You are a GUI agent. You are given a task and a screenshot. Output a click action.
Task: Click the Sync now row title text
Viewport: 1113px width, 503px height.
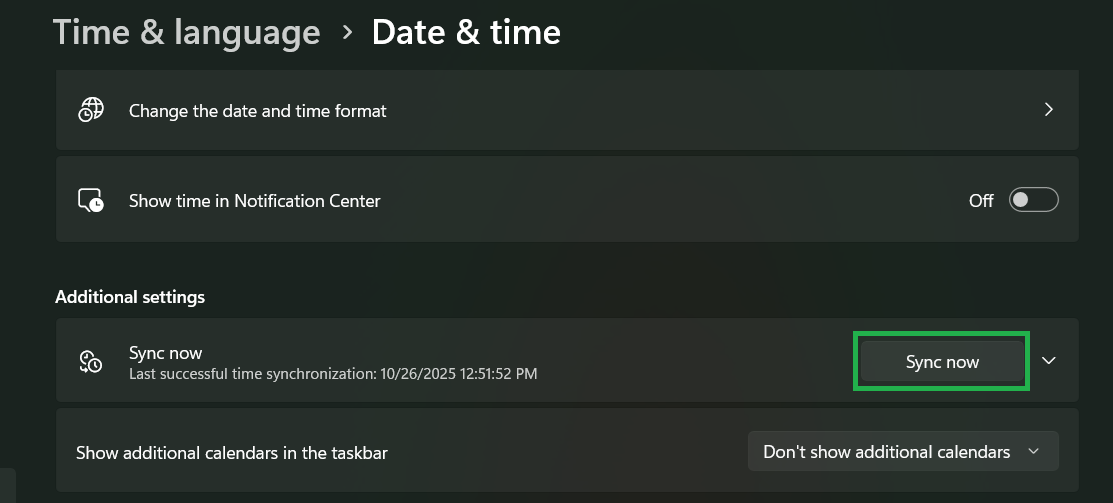click(166, 353)
